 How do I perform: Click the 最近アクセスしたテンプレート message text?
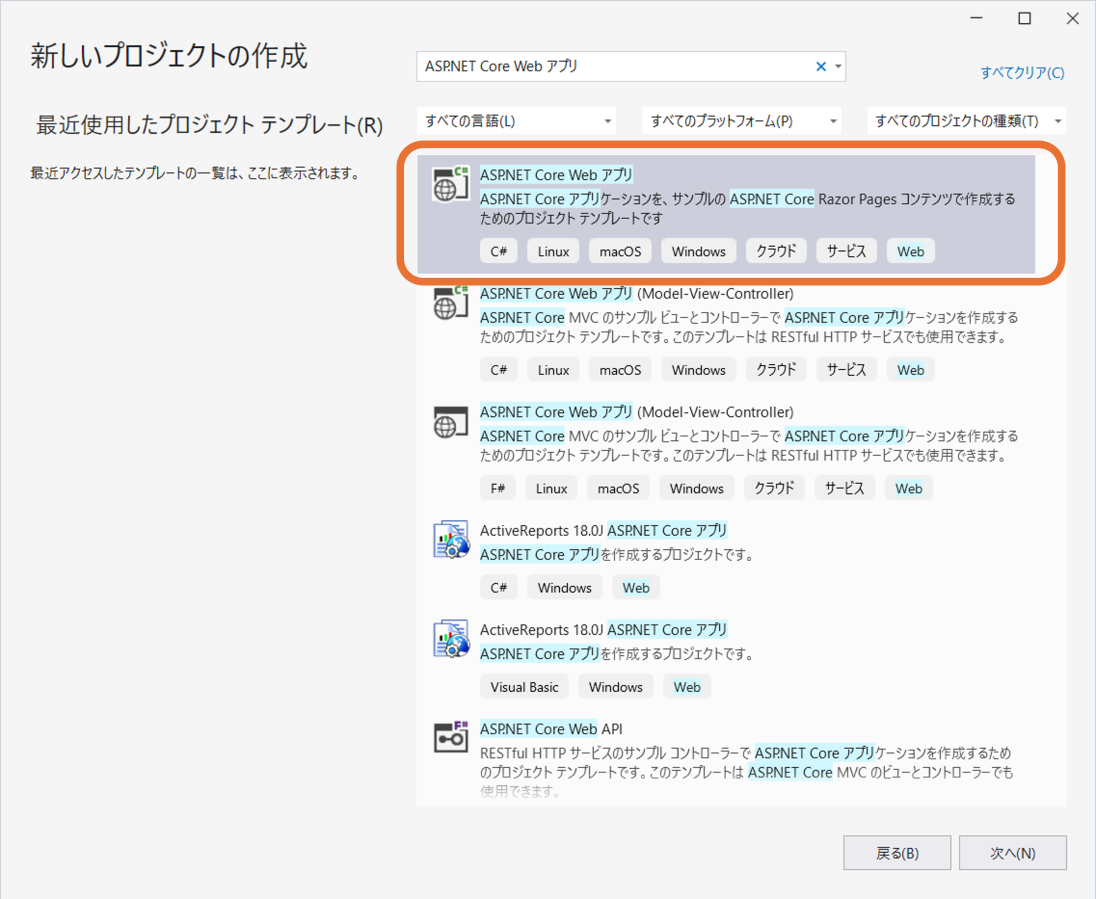[195, 173]
